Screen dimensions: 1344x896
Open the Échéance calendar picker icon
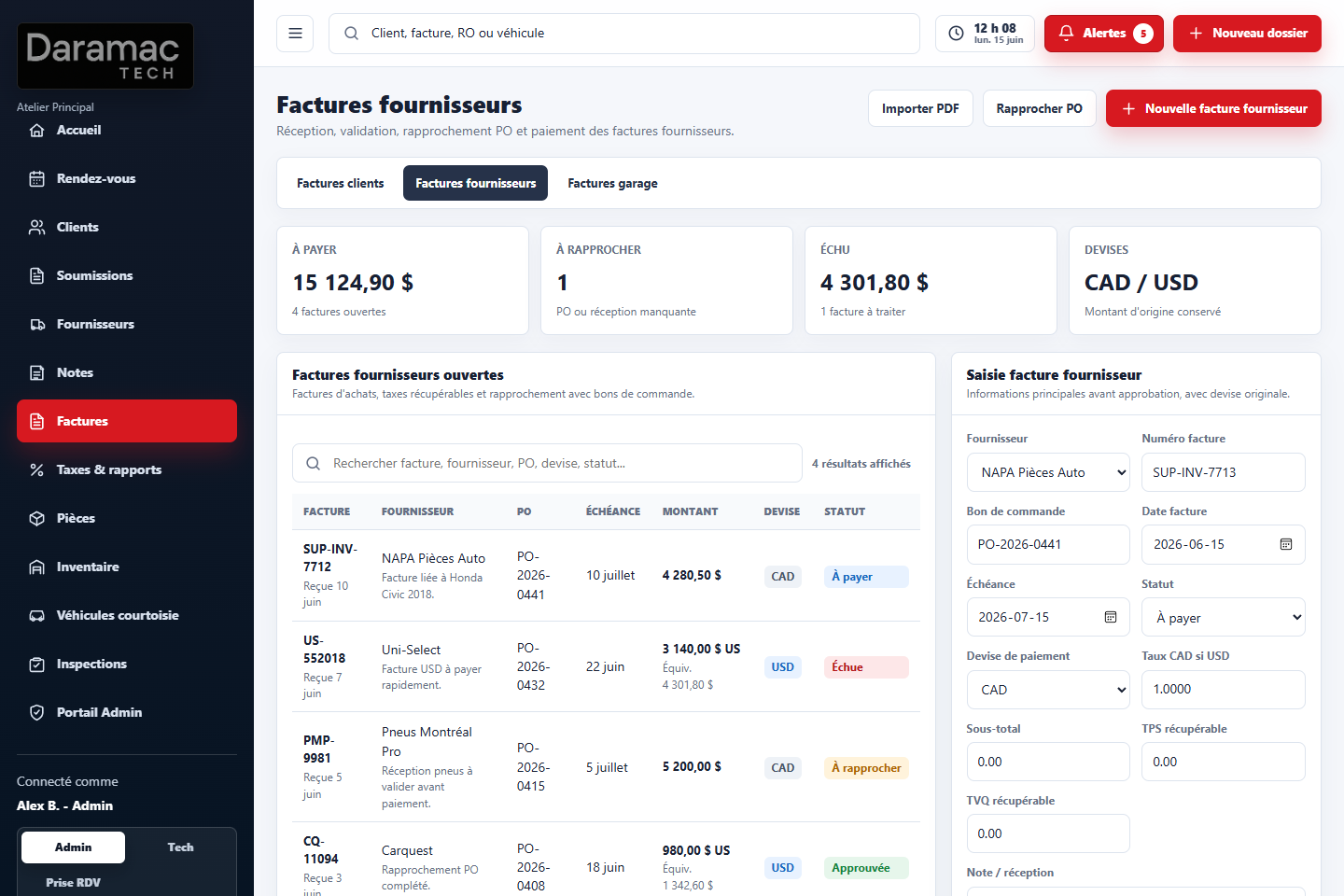coord(1111,617)
